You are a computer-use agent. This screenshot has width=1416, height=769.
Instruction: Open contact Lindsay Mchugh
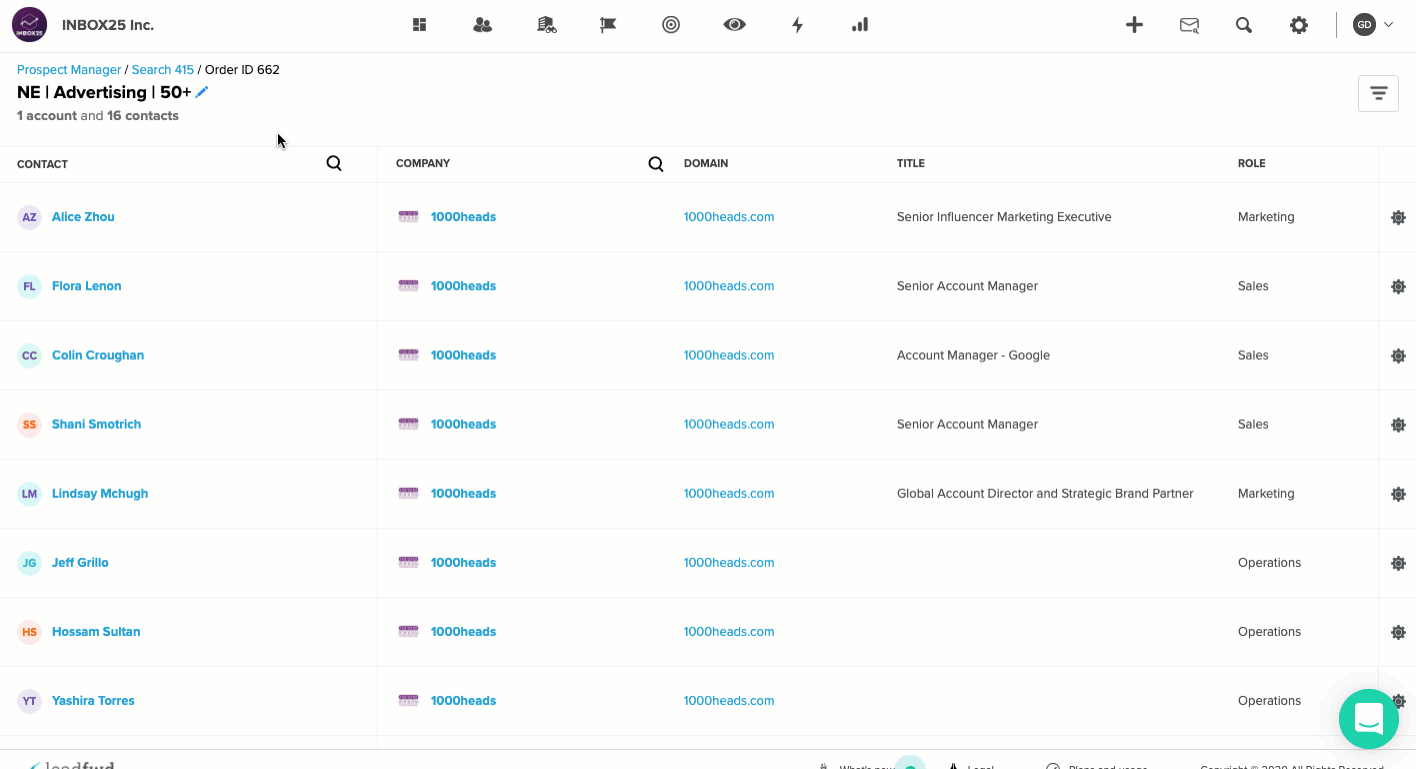click(x=100, y=493)
